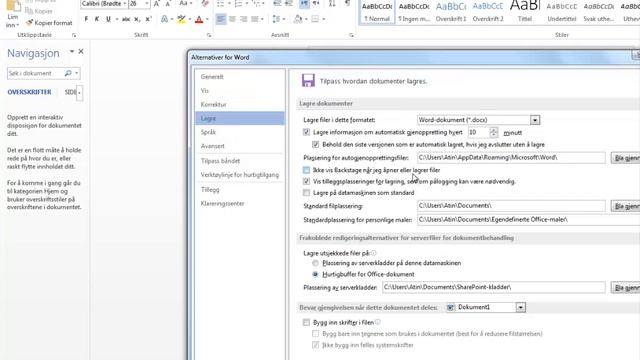Align paragraph text left
The image size is (640, 360).
tap(221, 19)
